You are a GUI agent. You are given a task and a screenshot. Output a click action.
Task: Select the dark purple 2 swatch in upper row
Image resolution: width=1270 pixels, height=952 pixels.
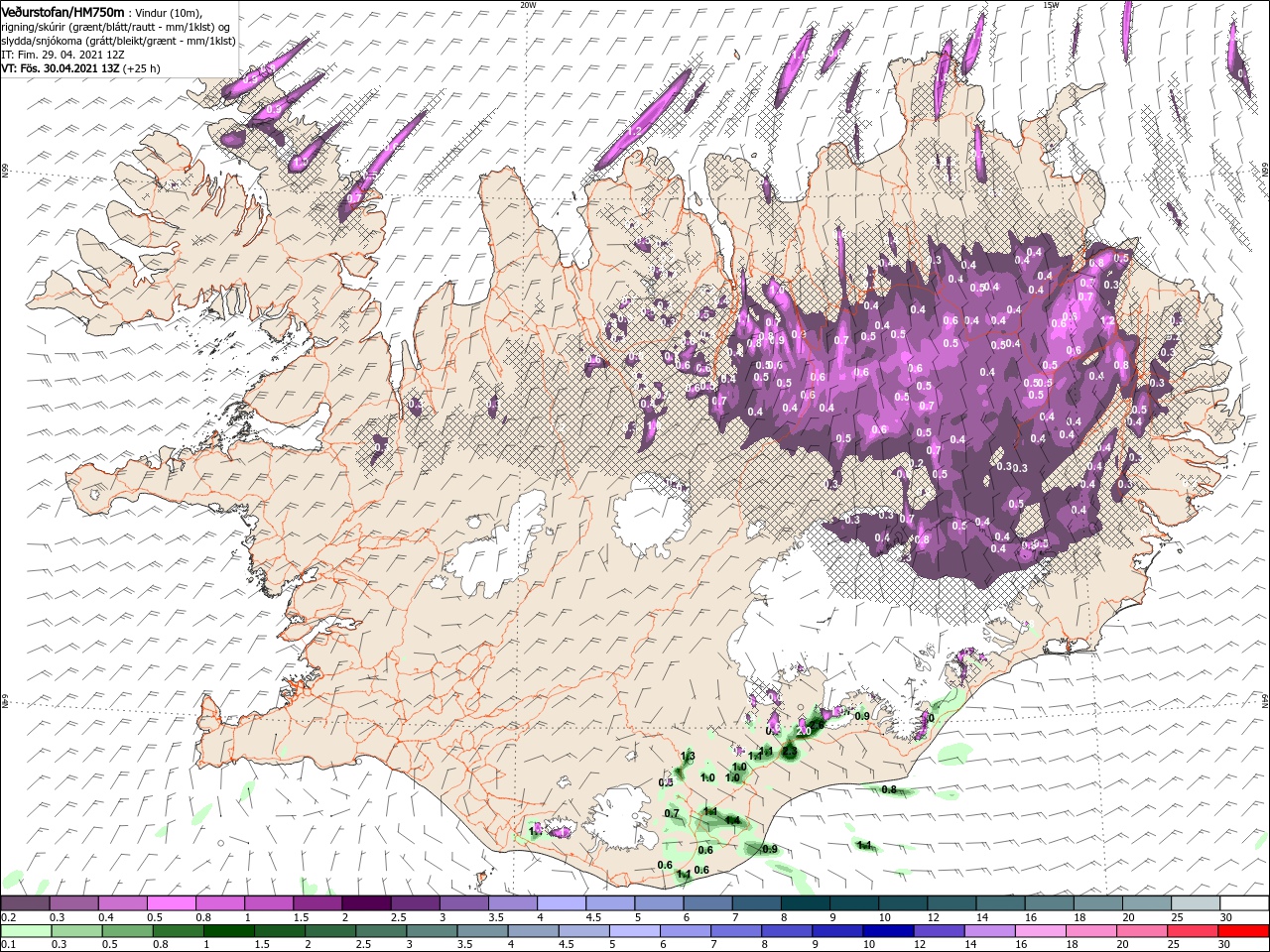tap(366, 903)
